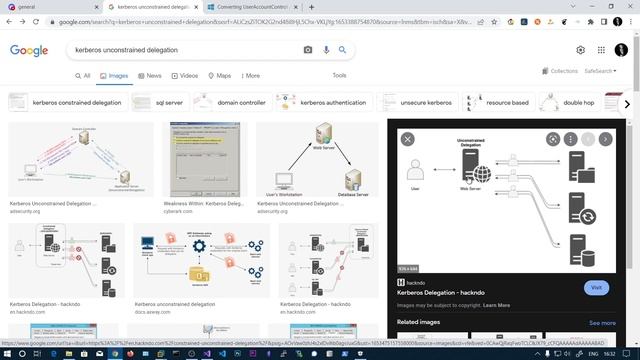This screenshot has height=360, width=640.
Task: Click browser forward arrow
Action: click(x=22, y=22)
